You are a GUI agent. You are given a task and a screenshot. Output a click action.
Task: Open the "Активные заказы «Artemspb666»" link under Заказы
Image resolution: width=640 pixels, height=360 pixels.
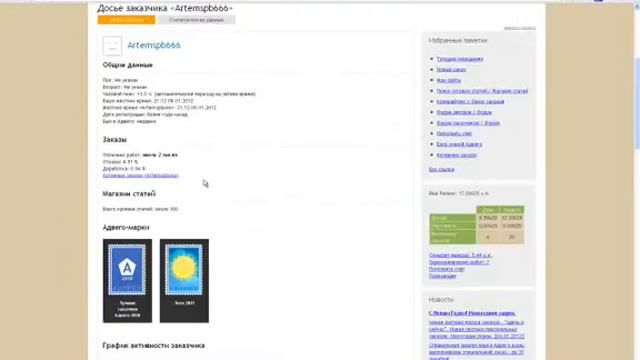[x=140, y=176]
